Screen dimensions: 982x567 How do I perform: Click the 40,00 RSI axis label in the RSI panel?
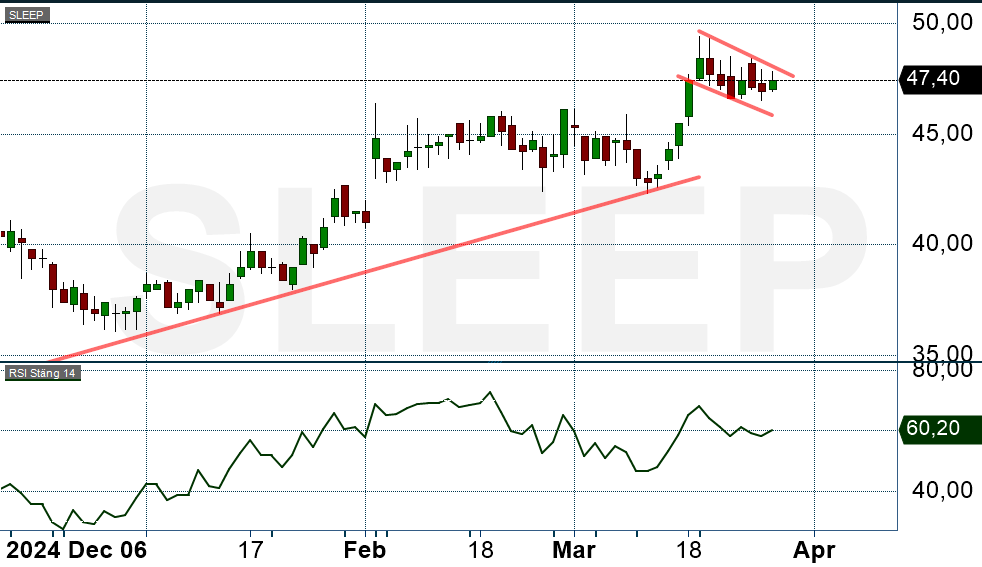click(942, 490)
